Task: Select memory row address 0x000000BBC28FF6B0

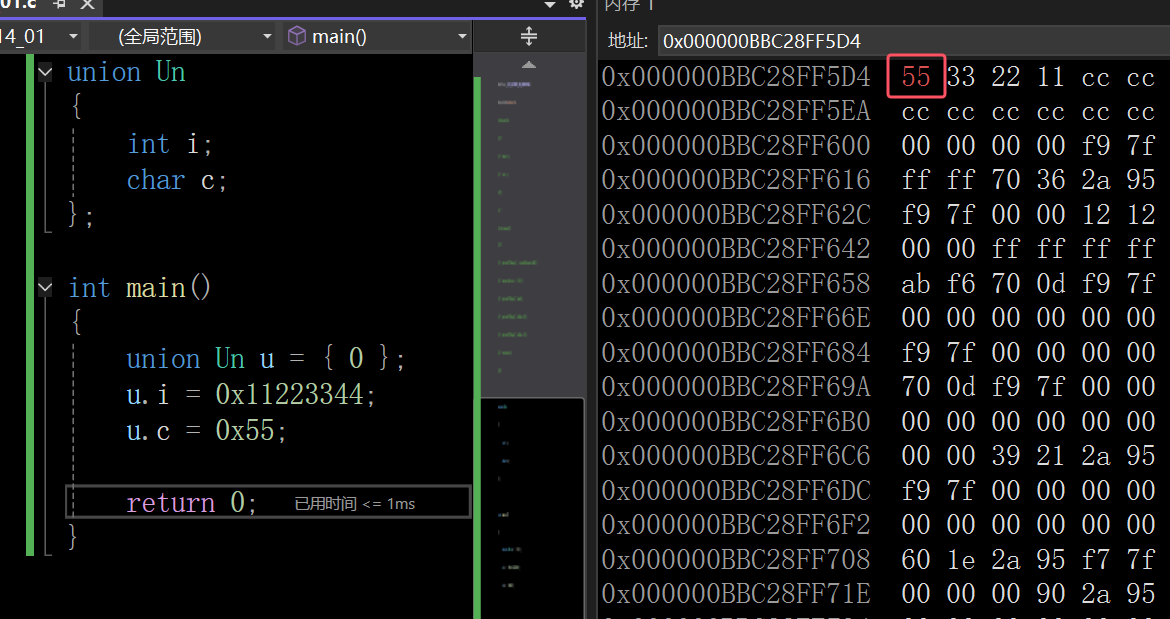Action: [x=736, y=421]
